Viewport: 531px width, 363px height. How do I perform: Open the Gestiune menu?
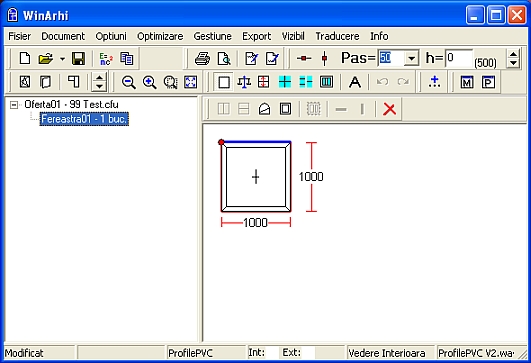pos(213,36)
